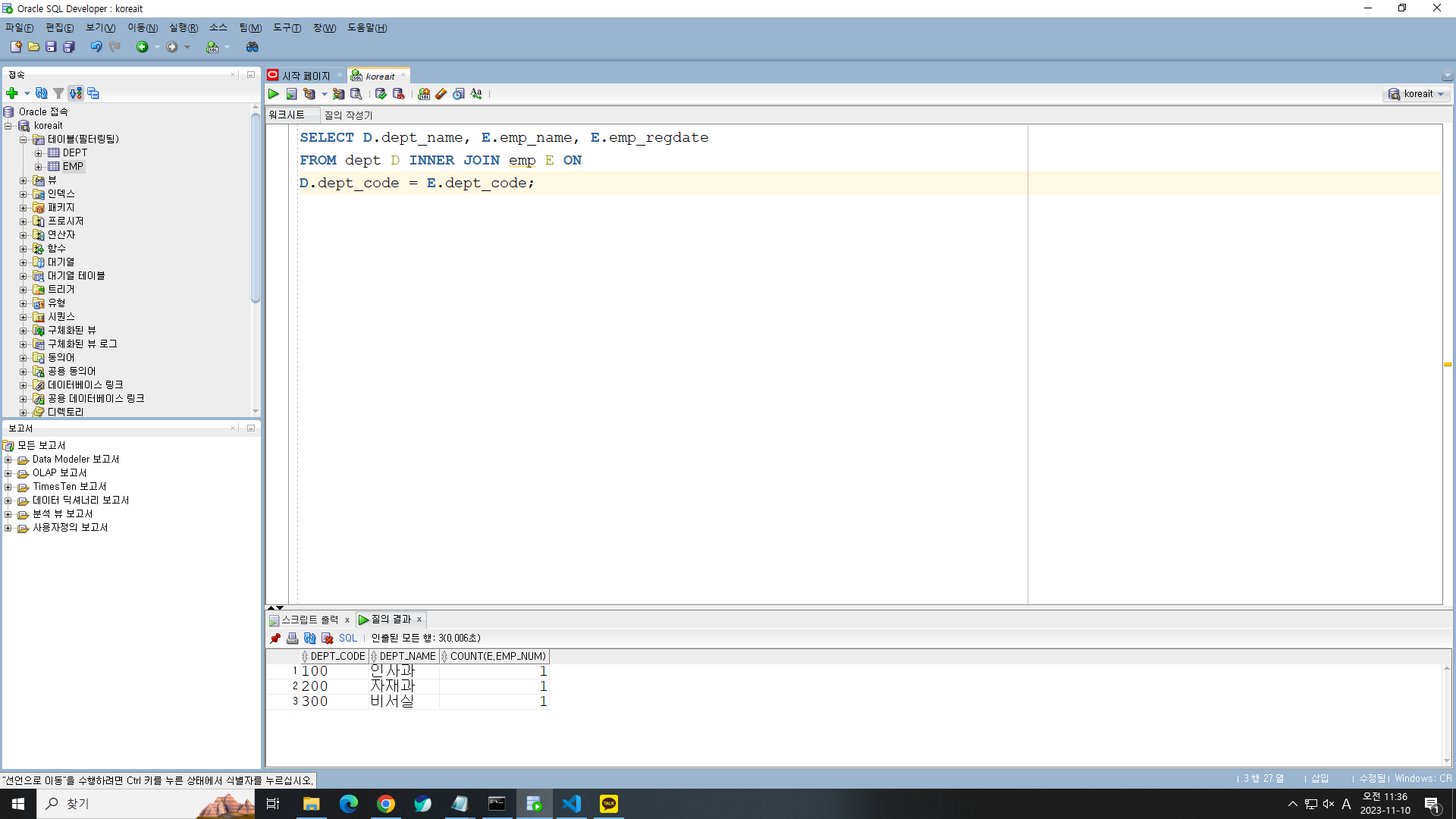1456x819 pixels.
Task: Click the Save All toolbar icon
Action: click(69, 47)
